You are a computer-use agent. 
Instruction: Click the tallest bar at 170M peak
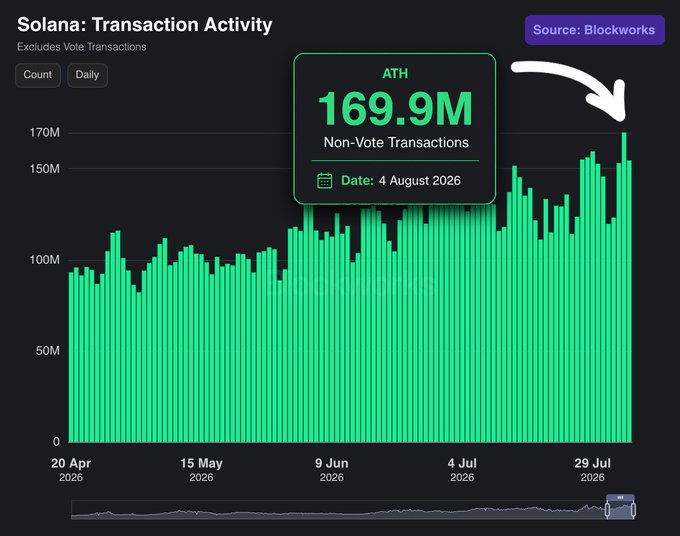click(624, 287)
